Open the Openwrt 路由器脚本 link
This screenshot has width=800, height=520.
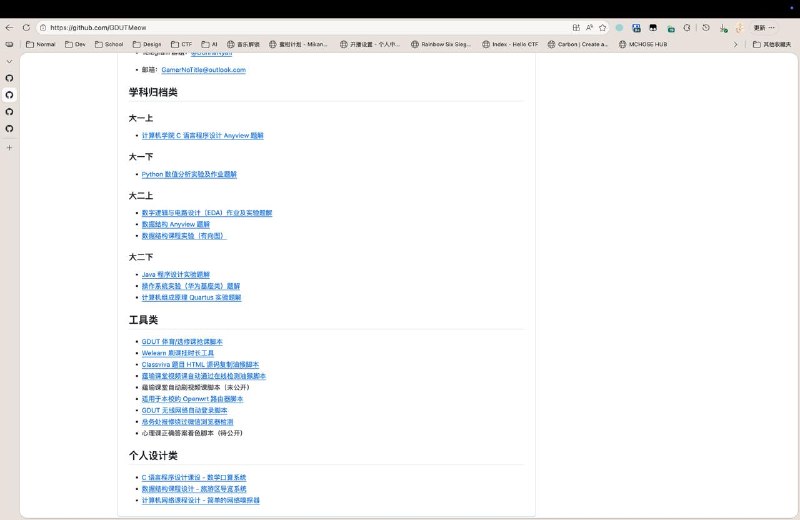point(192,399)
